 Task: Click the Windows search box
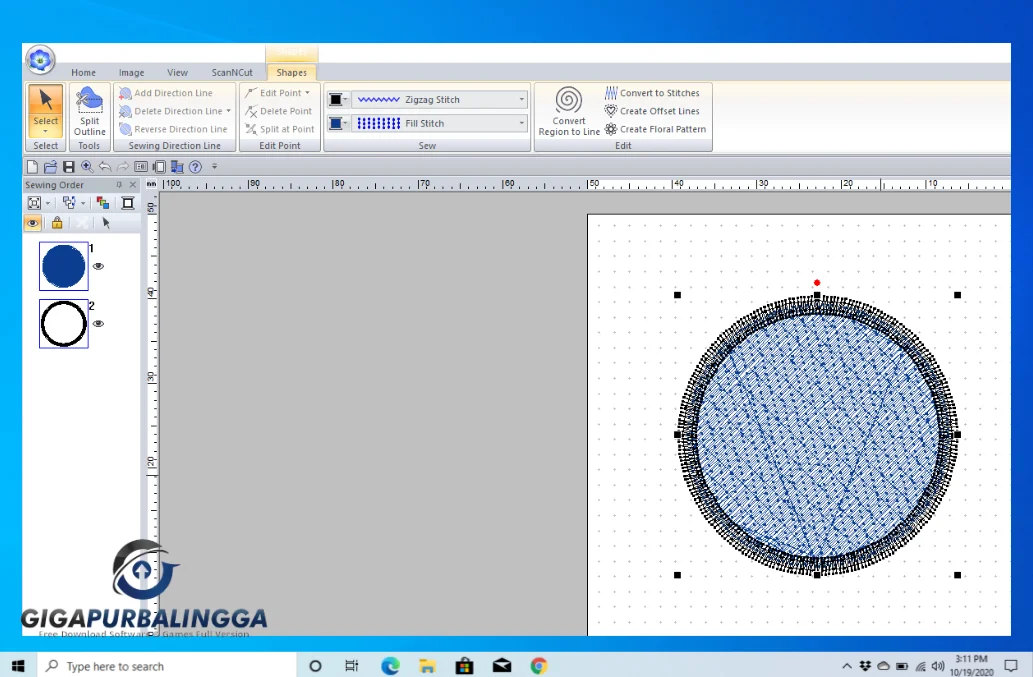[x=166, y=666]
